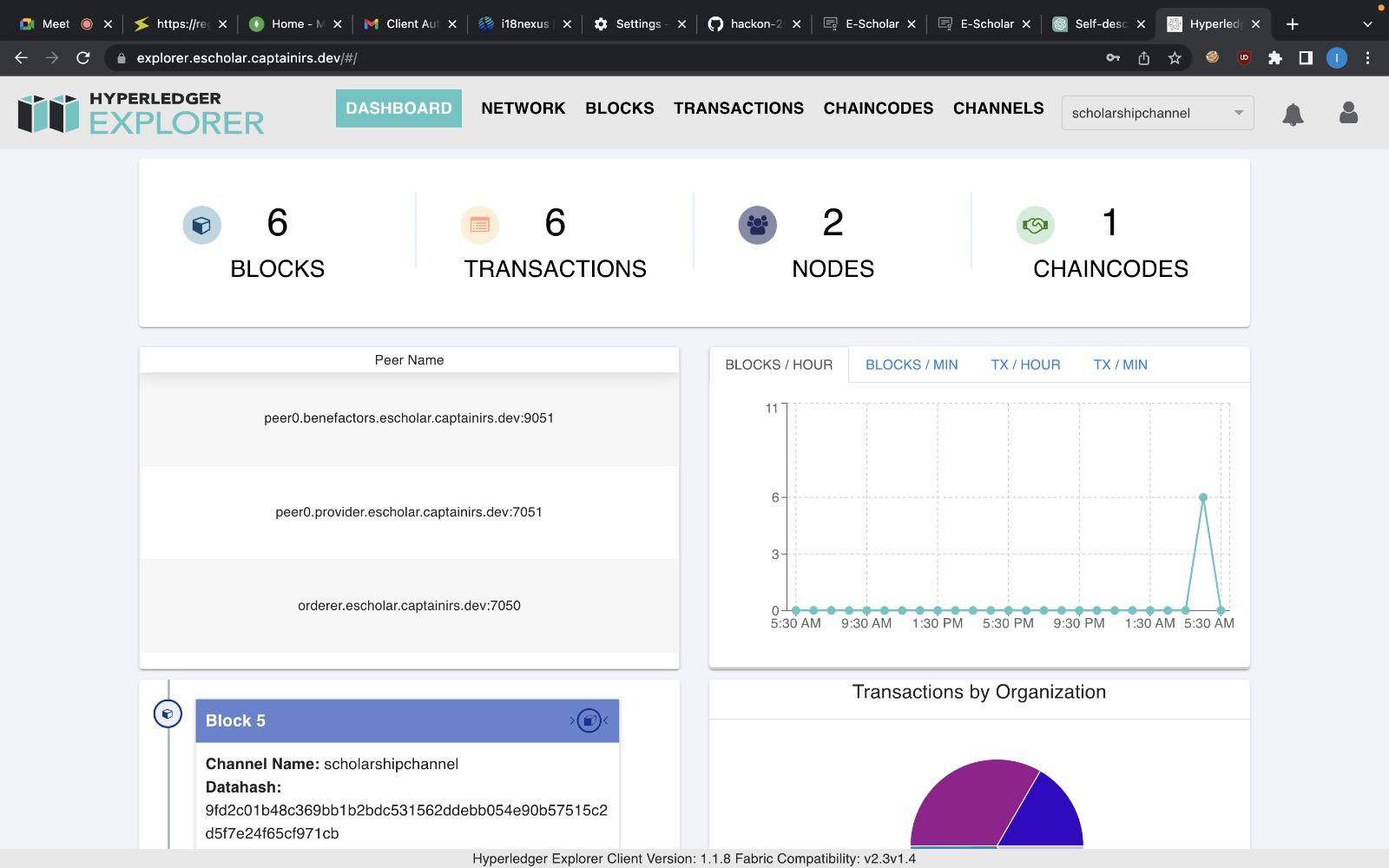Click the Block 5 timeline marker icon
Screen dimensions: 1389x868
click(x=168, y=714)
